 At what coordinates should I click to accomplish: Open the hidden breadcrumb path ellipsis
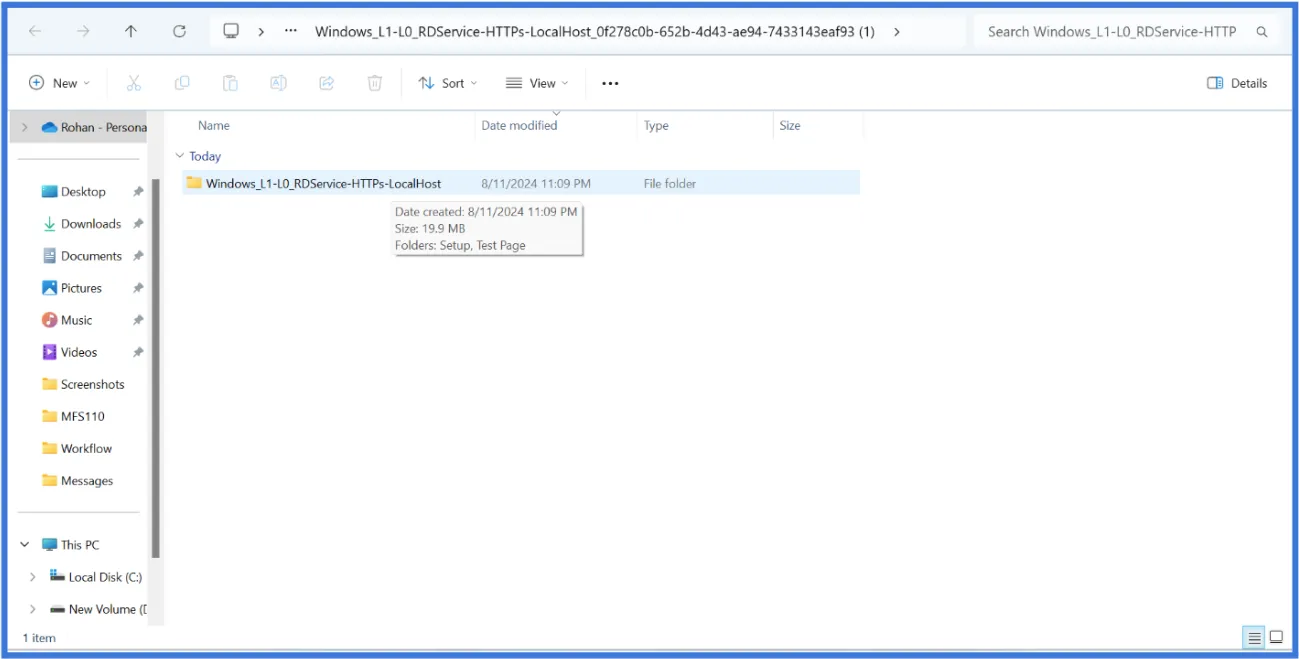pyautogui.click(x=291, y=31)
